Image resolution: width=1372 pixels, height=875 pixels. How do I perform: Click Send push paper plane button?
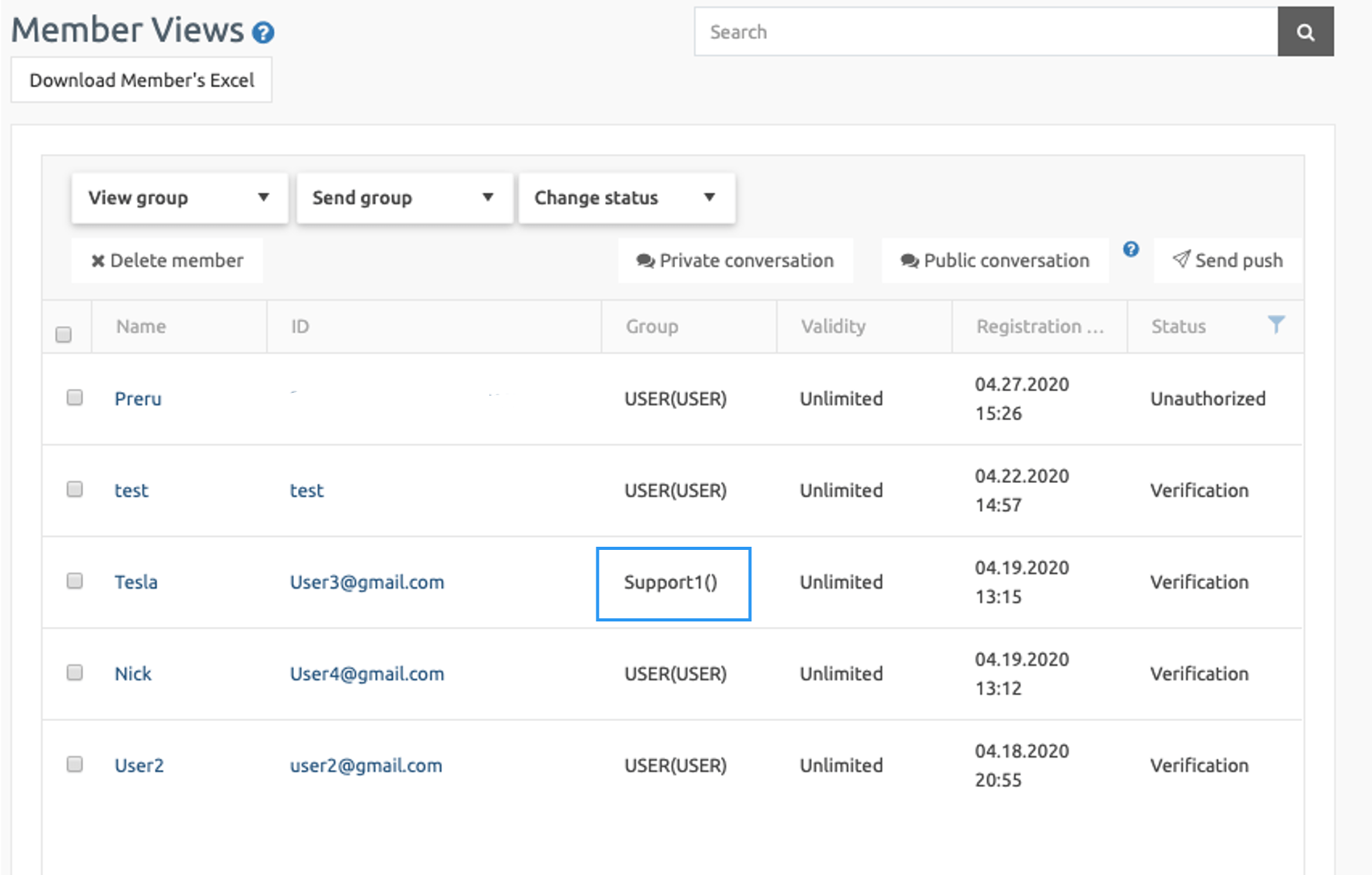[x=1227, y=261]
